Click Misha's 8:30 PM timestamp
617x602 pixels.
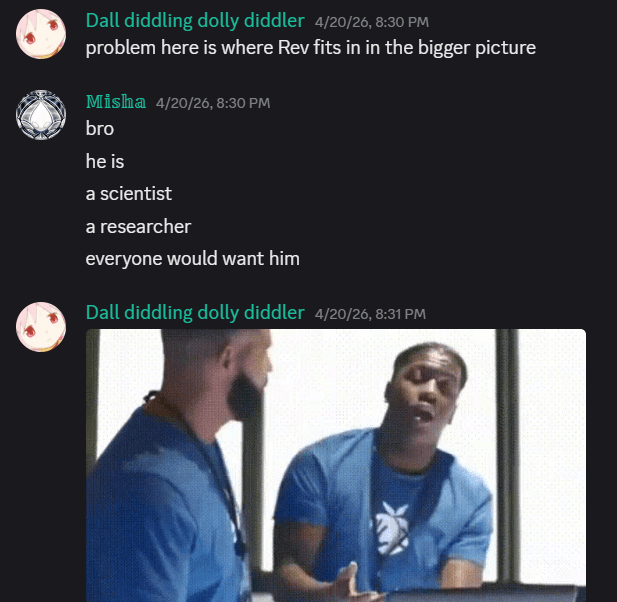213,103
